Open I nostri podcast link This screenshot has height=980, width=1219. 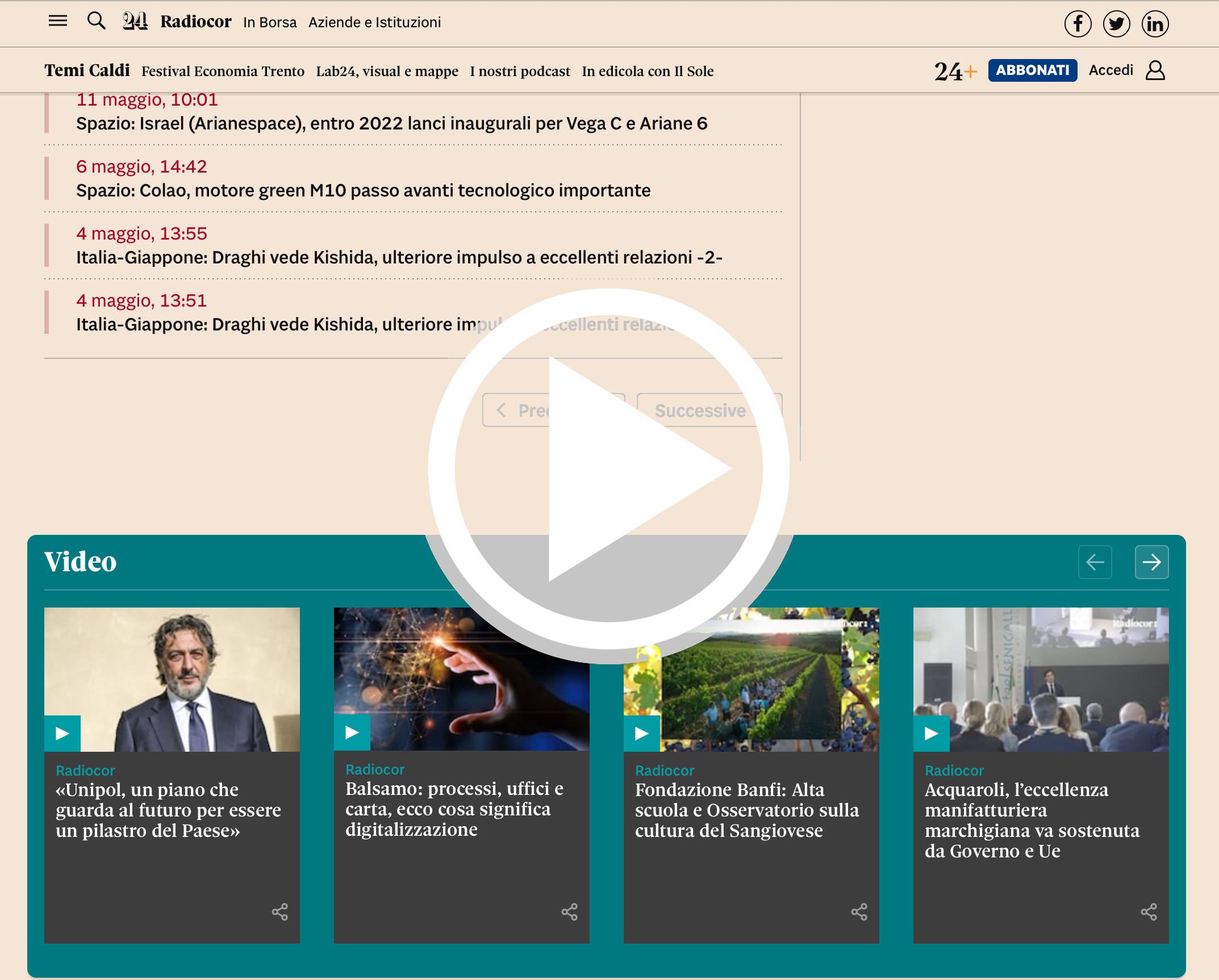tap(520, 71)
